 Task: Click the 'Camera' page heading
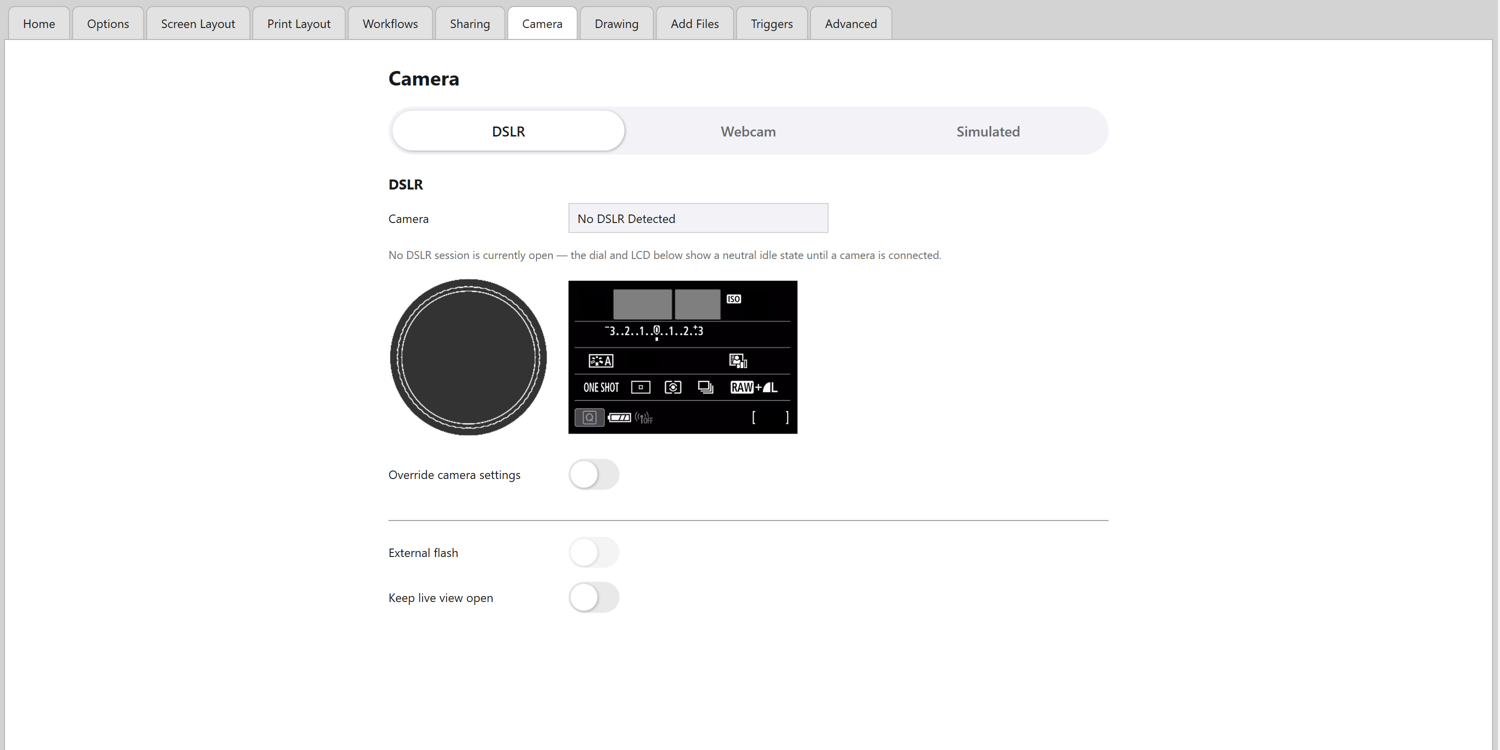coord(424,78)
